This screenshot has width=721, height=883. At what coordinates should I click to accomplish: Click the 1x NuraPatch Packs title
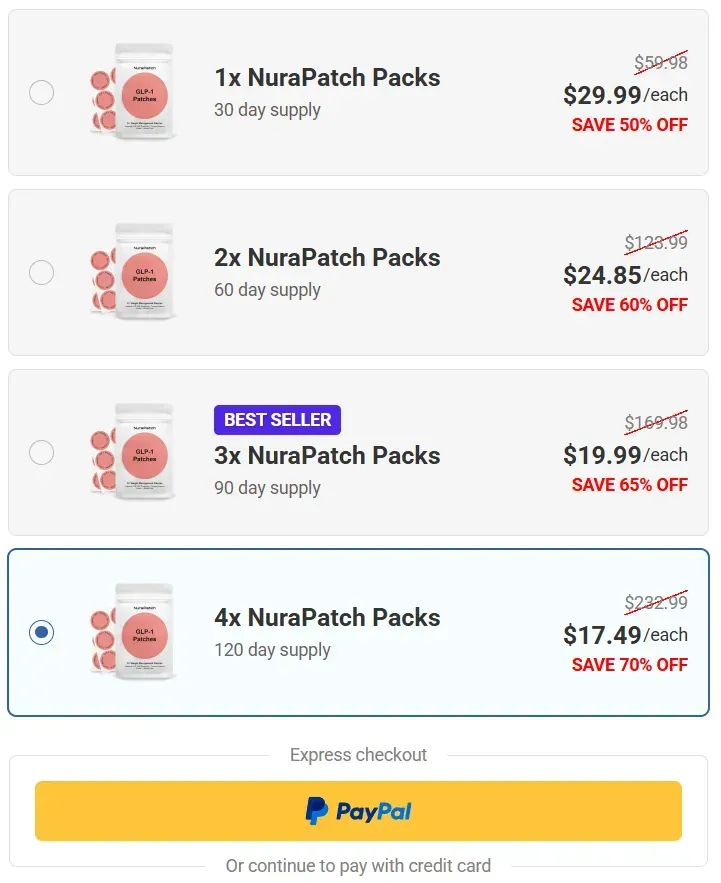328,77
